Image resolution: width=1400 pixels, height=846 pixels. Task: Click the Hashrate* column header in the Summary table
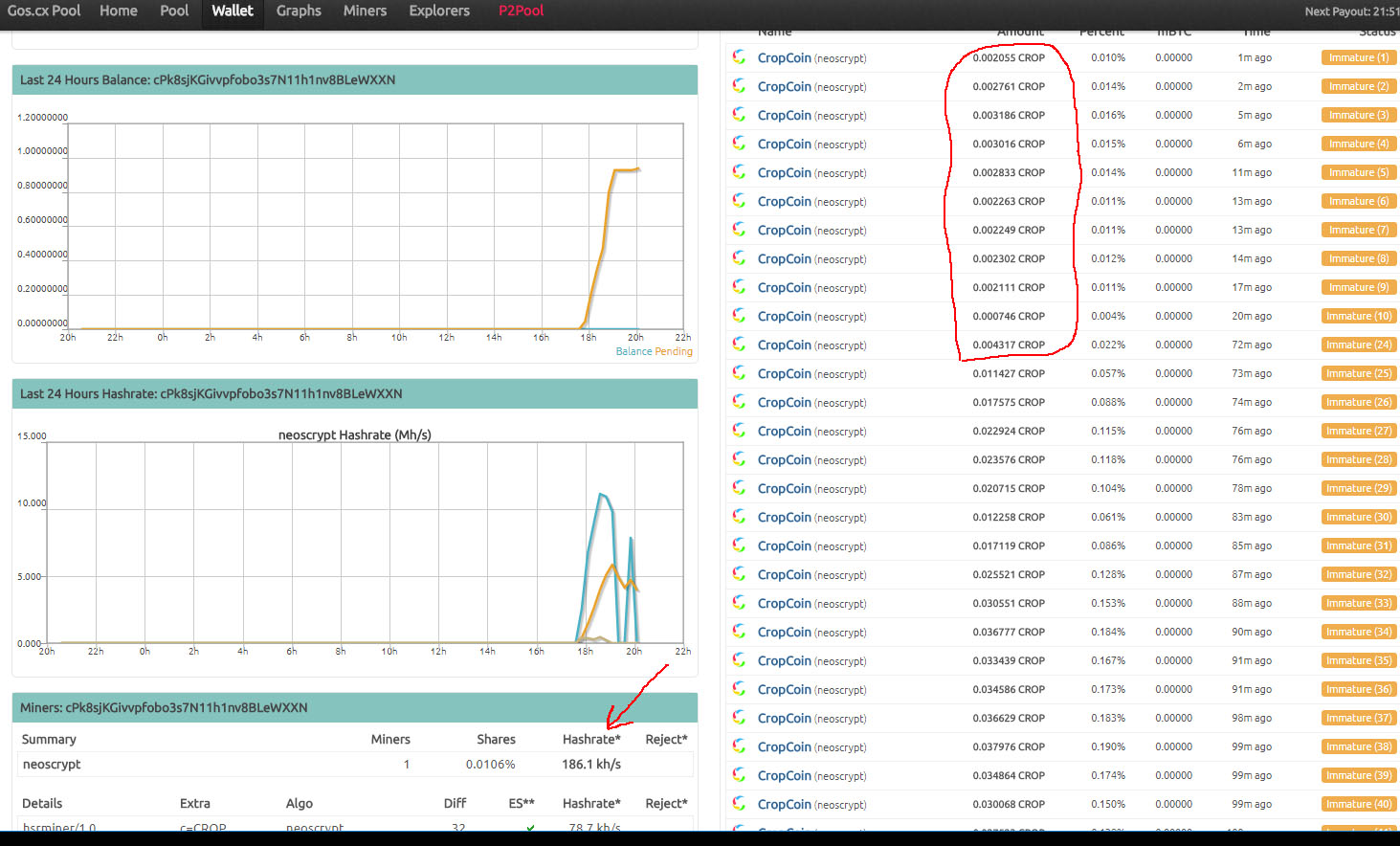(591, 739)
